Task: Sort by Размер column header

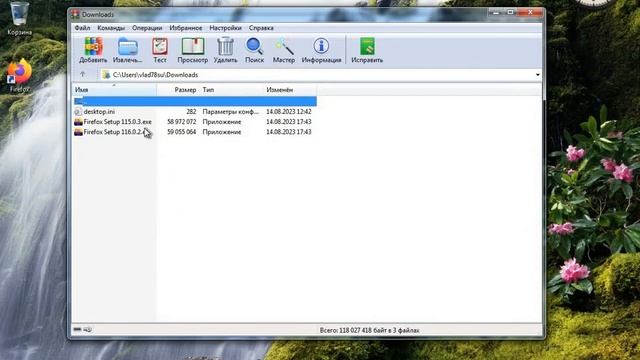Action: (x=178, y=90)
